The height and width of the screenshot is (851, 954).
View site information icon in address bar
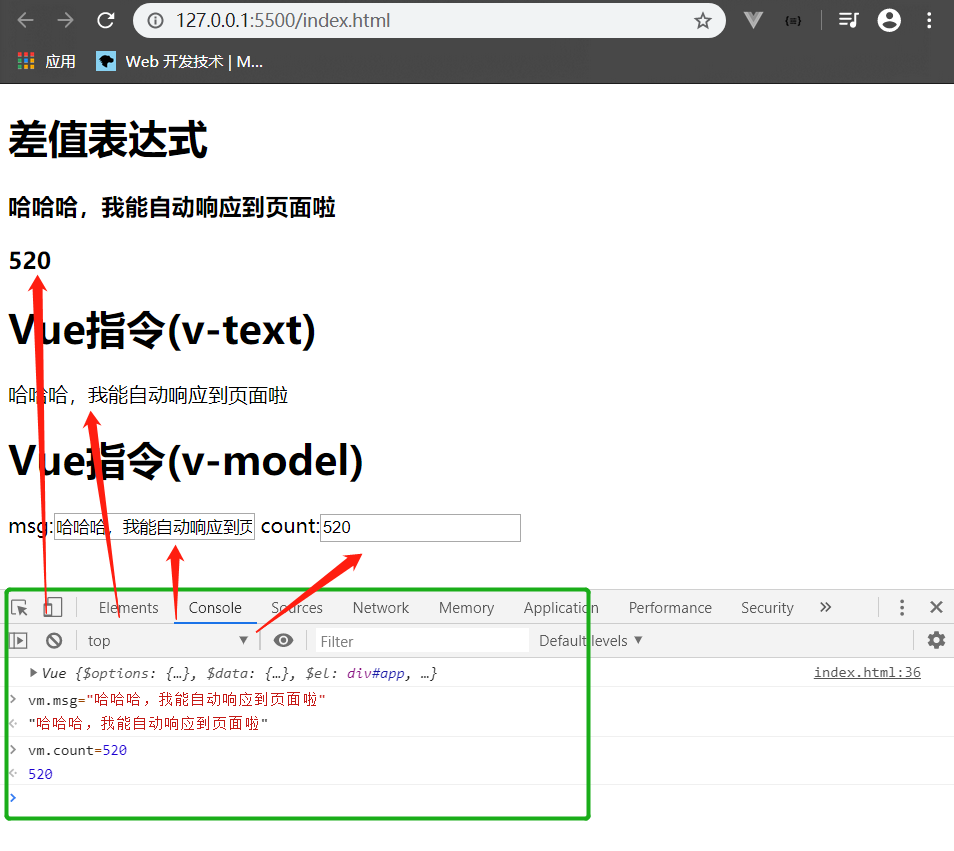tap(156, 21)
